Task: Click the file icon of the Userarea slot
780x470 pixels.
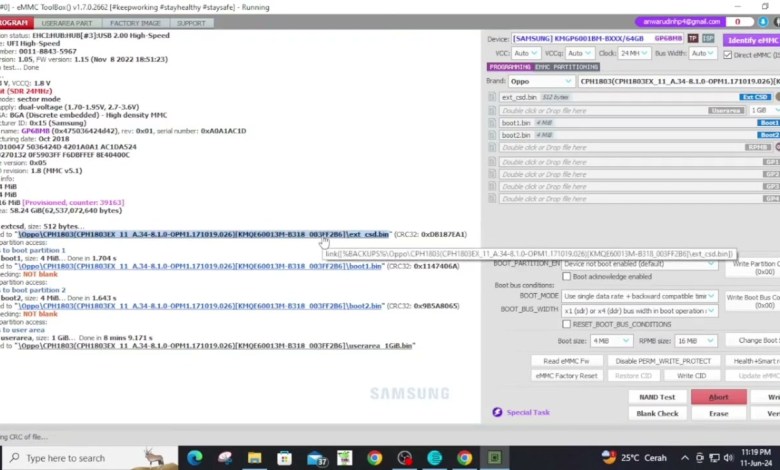Action: [492, 110]
